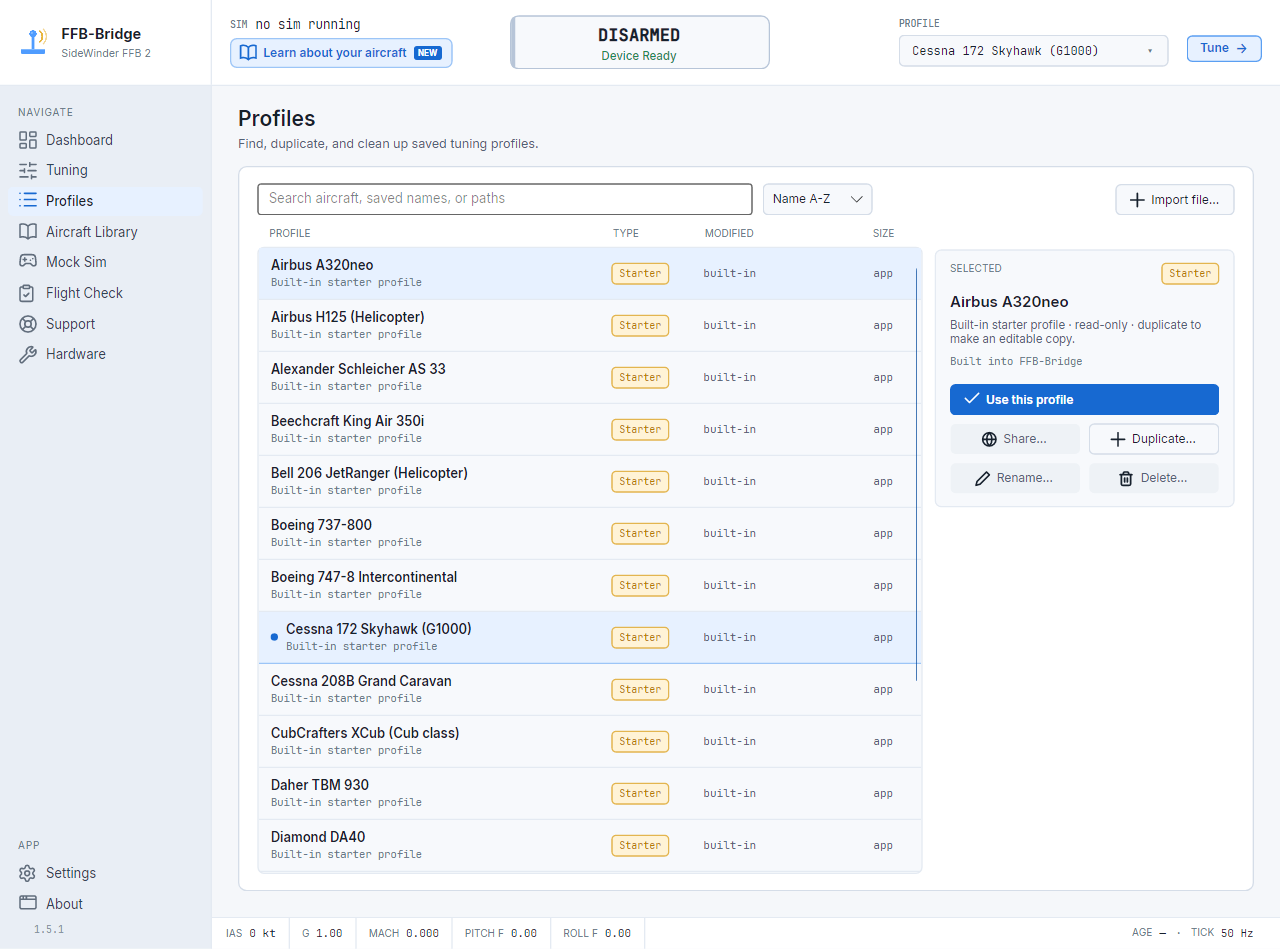Click the Starter badge on Daher TBM 930 row

tap(640, 794)
